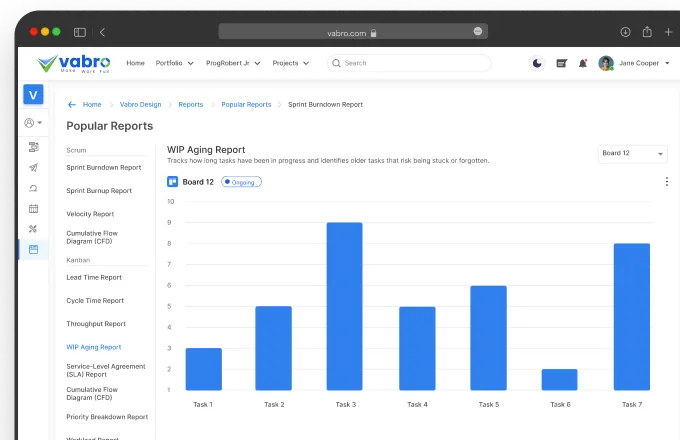Viewport: 680px width, 440px height.
Task: Click the tools icon in left sidebar
Action: 33,229
